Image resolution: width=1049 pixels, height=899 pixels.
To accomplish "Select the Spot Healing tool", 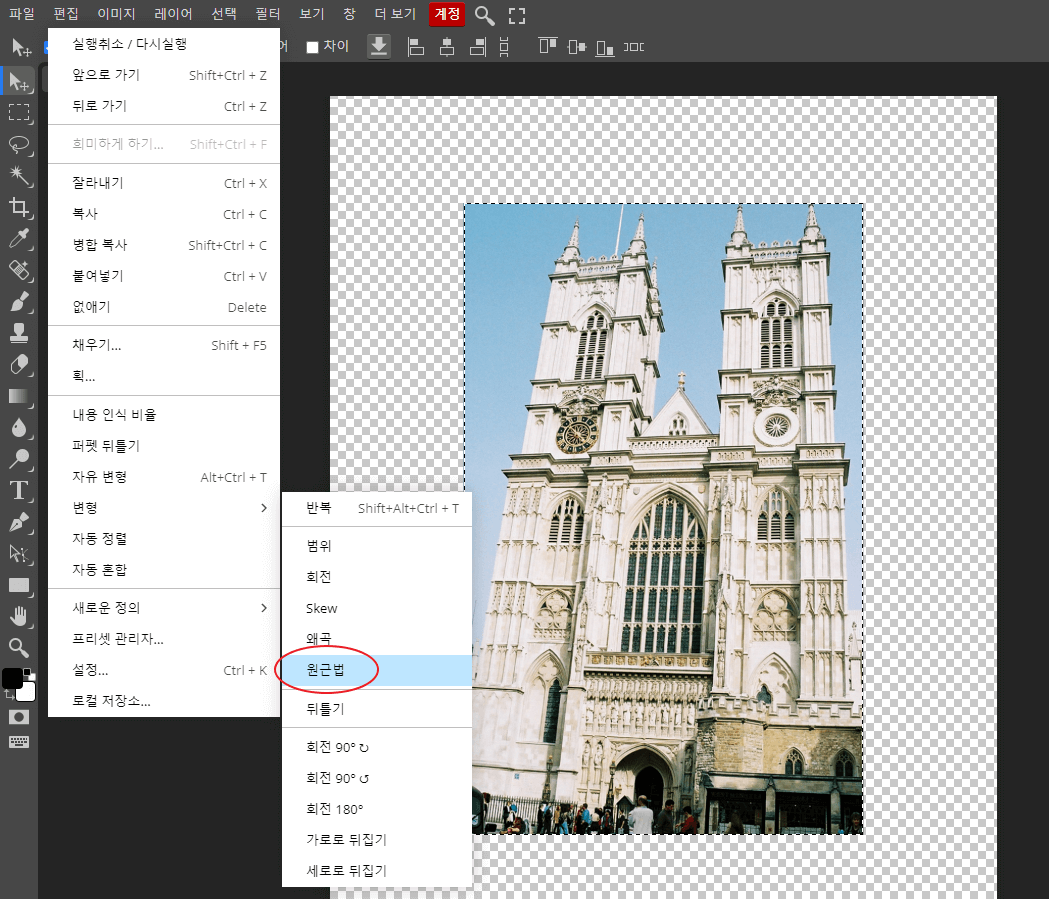I will tap(19, 270).
